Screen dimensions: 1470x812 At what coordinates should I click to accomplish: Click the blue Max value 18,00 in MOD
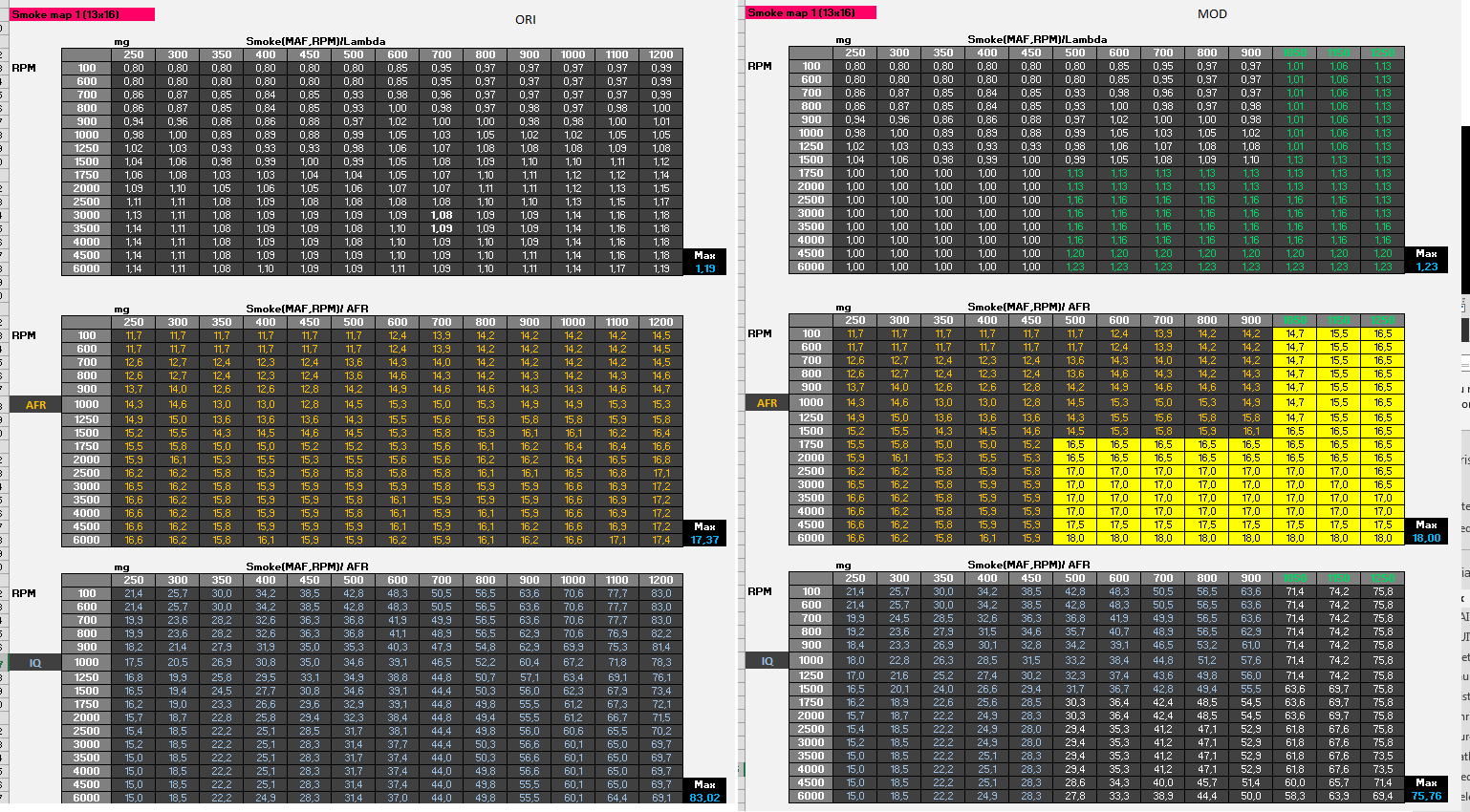coord(1426,538)
